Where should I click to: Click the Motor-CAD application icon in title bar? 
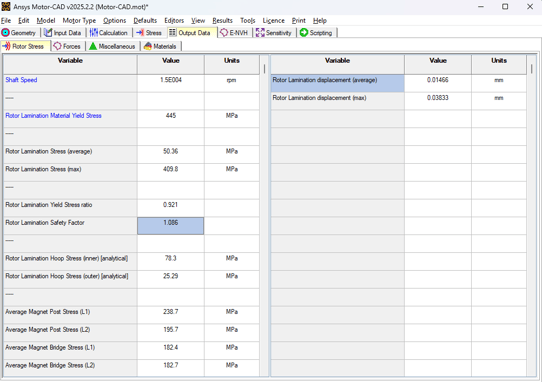click(x=6, y=7)
